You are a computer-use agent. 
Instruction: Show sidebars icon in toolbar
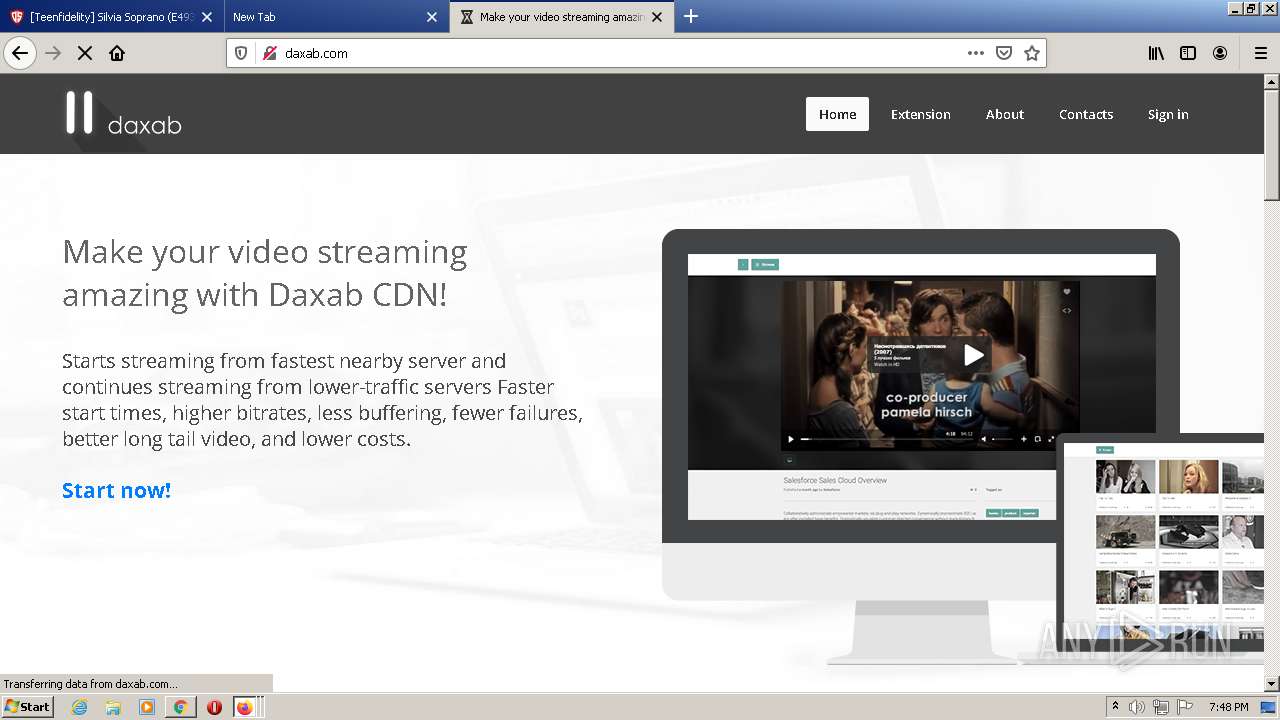tap(1188, 53)
